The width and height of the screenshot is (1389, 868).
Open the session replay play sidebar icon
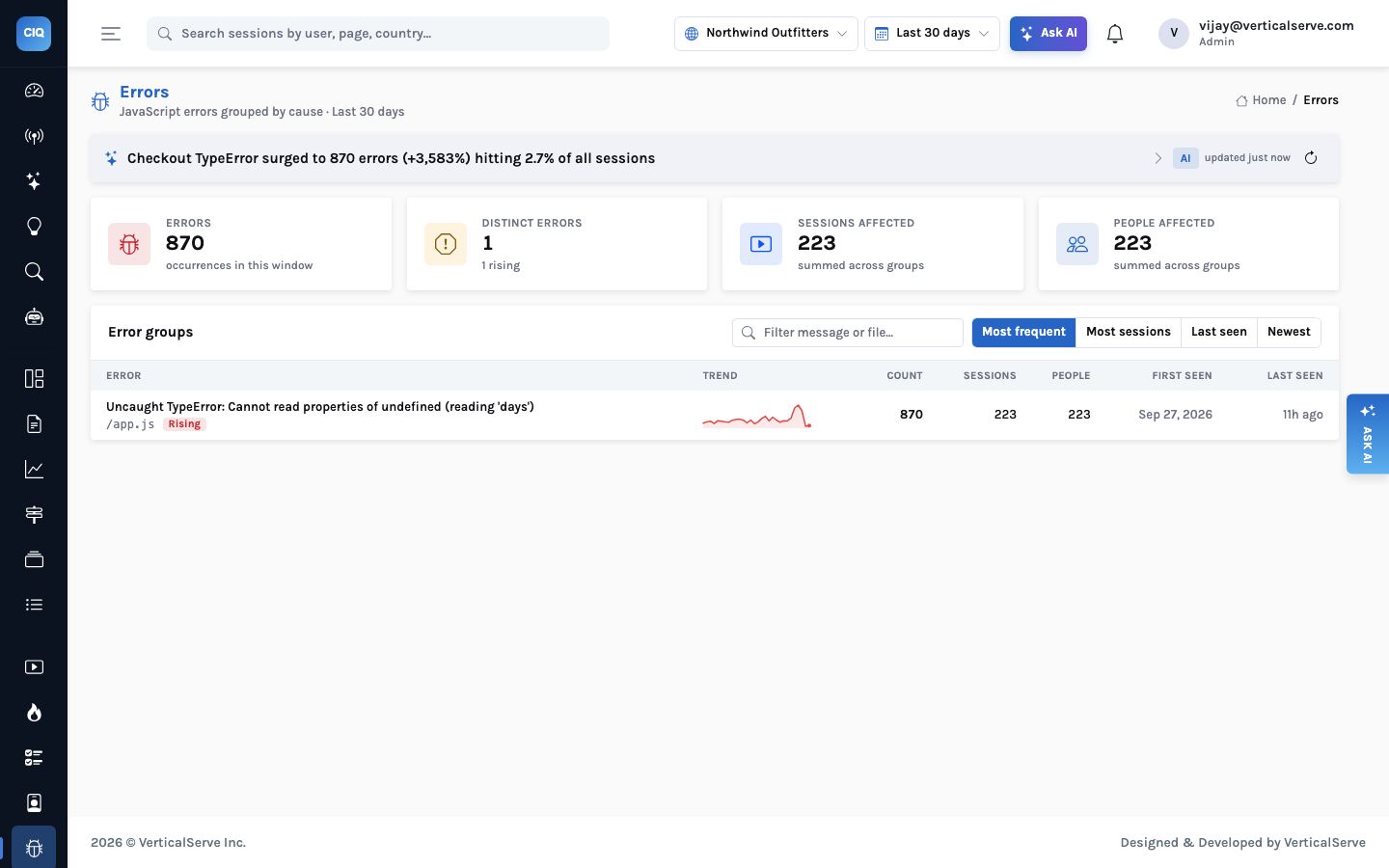click(34, 667)
